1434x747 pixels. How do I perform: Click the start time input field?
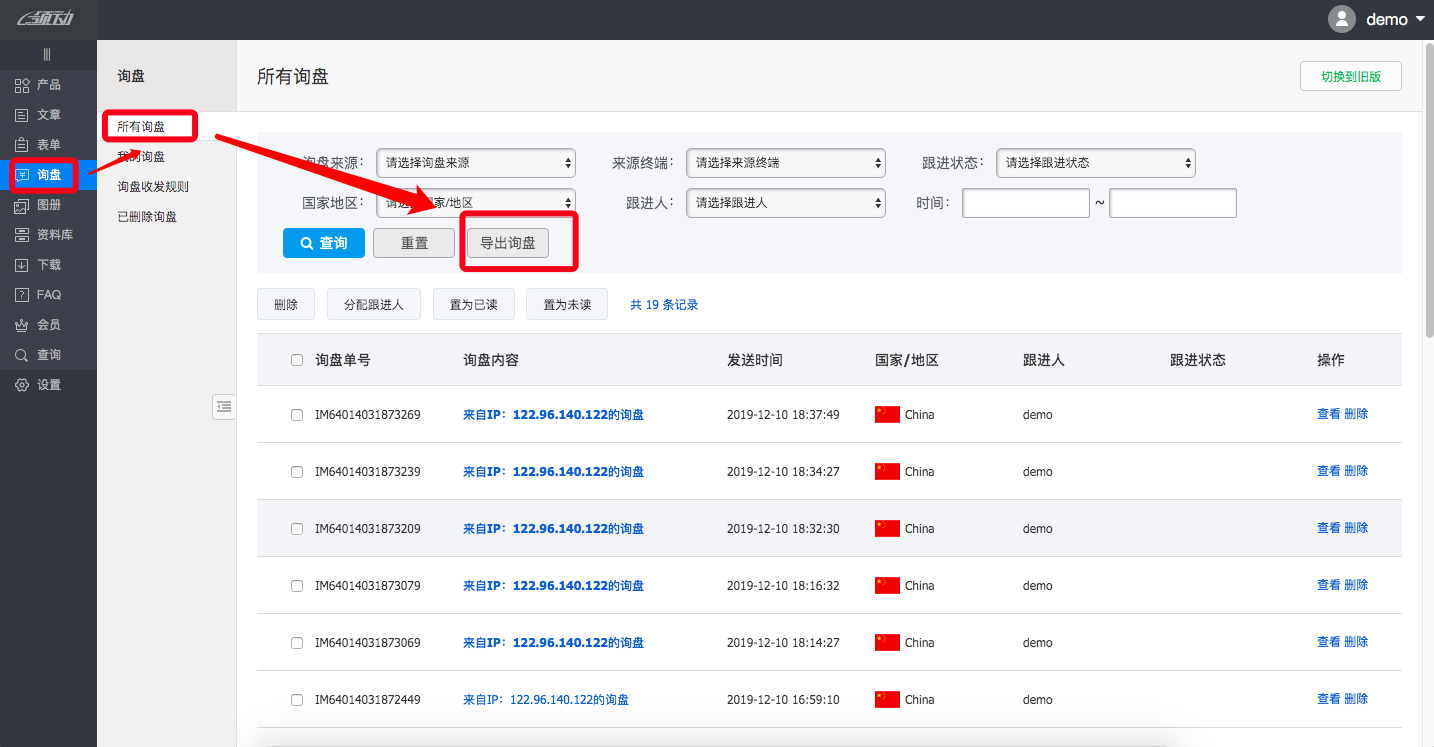[1025, 202]
